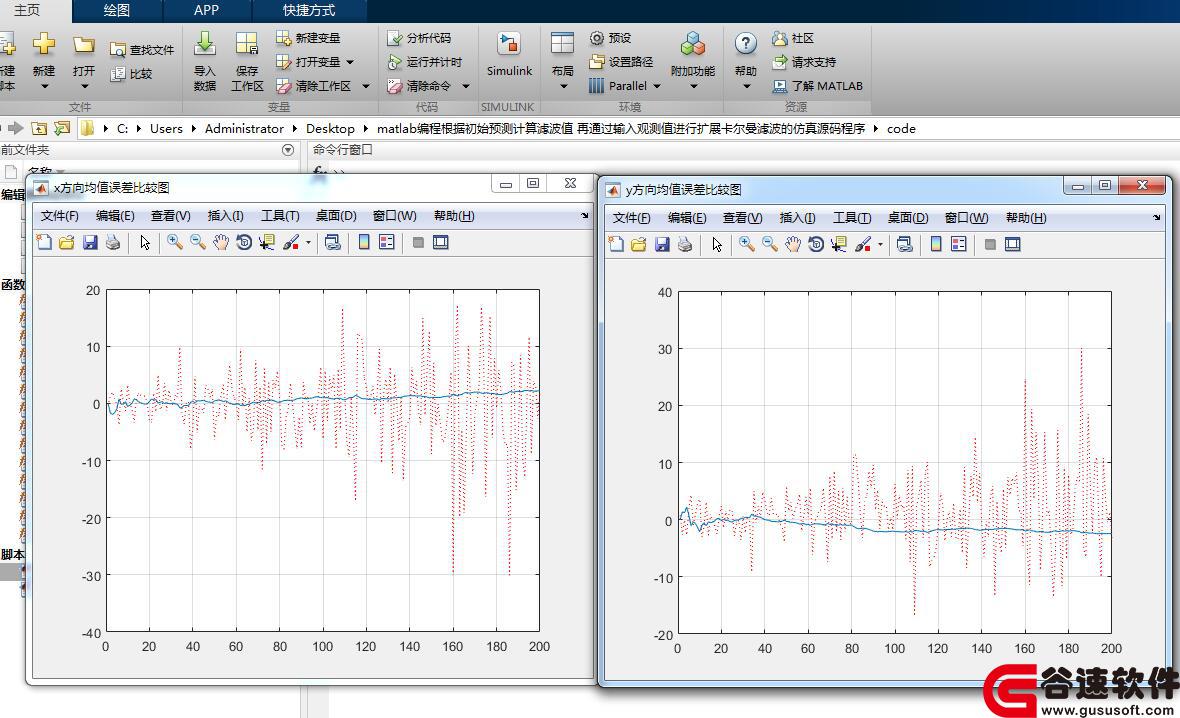Viewport: 1180px width, 718px height.
Task: Click 分析代码 analyze code button
Action: pyautogui.click(x=419, y=38)
